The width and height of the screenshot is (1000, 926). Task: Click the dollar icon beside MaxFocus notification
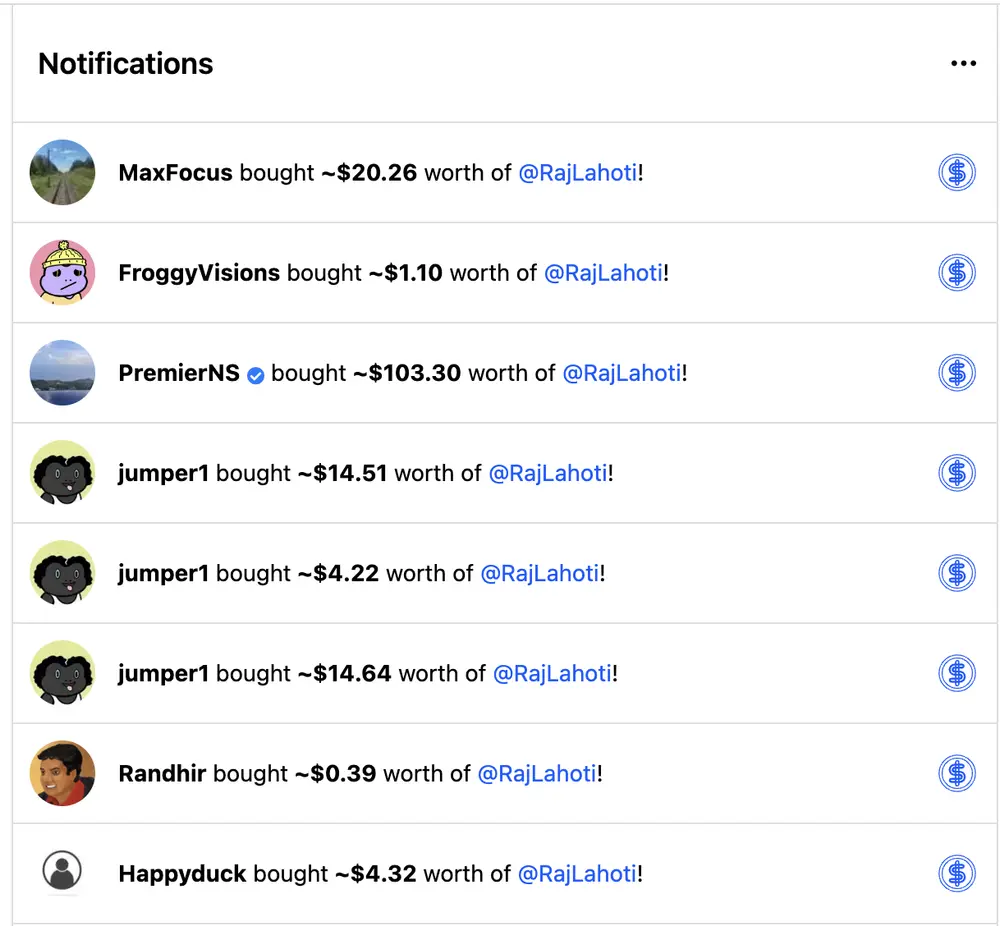click(x=957, y=171)
